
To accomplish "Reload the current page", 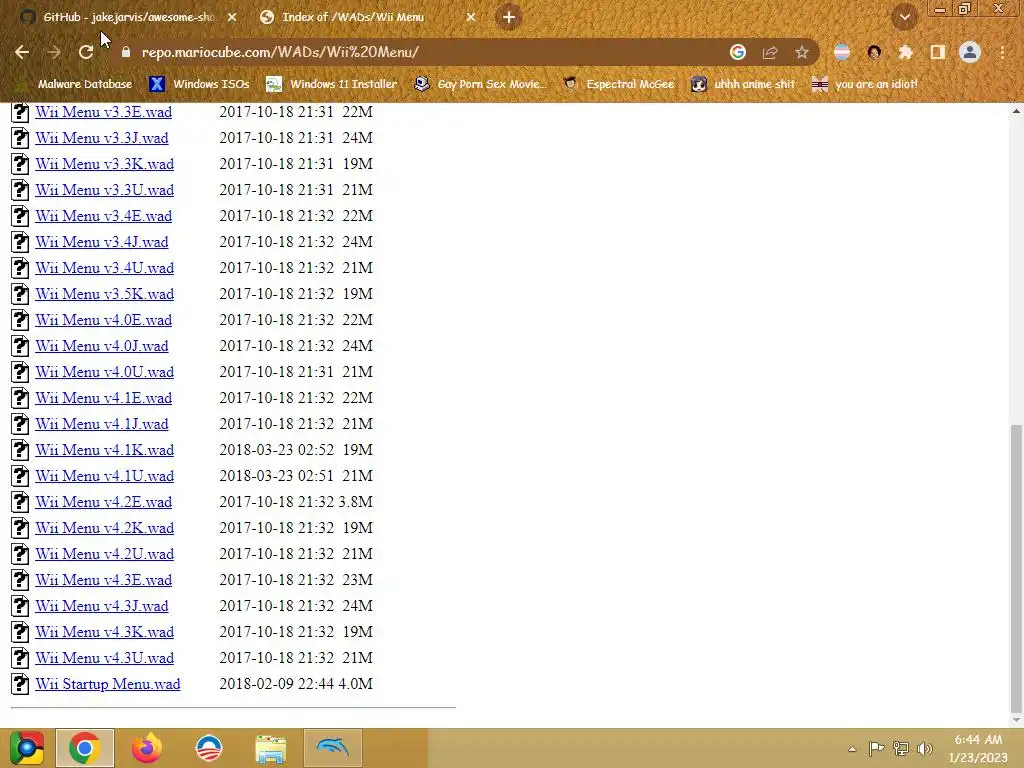I will click(x=86, y=52).
